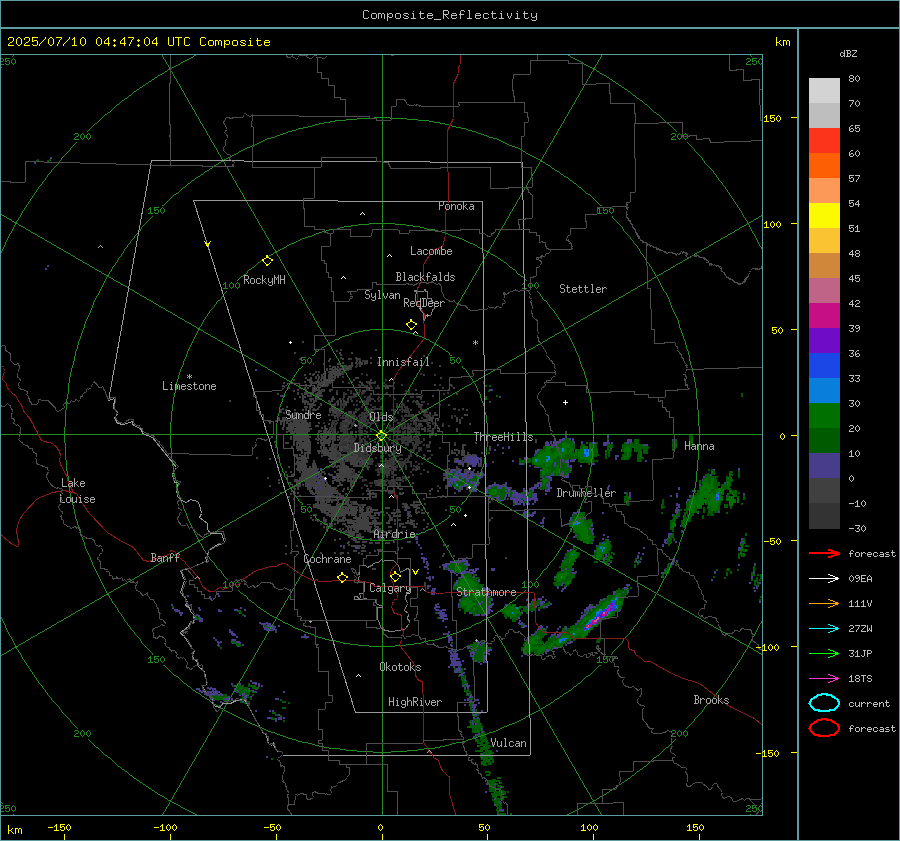Select the radar-center diamond above Didsbury
This screenshot has height=841, width=900.
coord(381,436)
